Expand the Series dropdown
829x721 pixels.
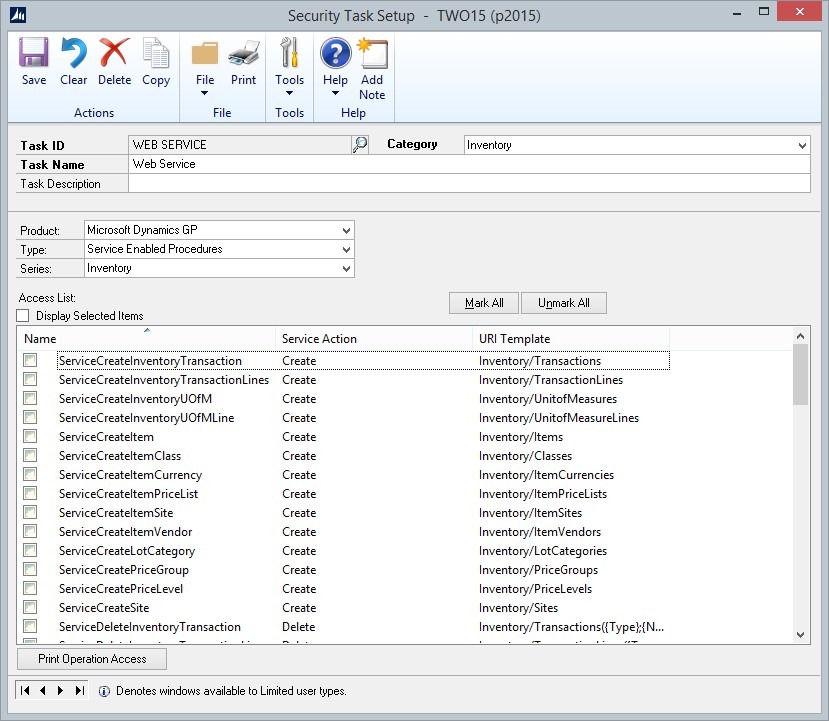click(346, 269)
